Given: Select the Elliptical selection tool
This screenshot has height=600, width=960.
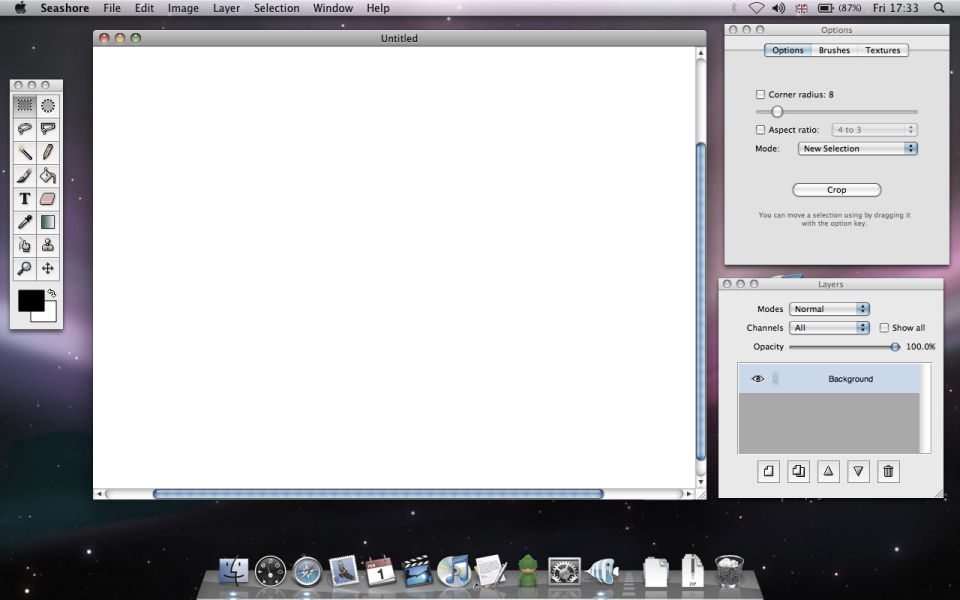Looking at the screenshot, I should [x=48, y=105].
